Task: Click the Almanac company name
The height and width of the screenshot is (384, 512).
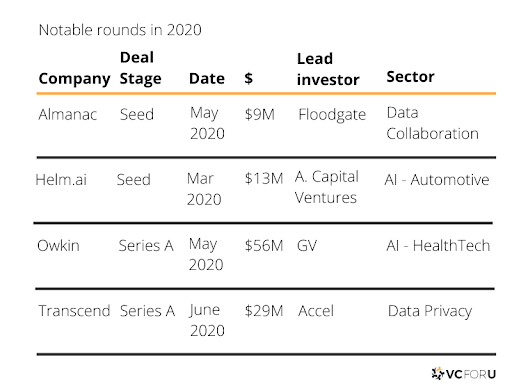Action: point(68,115)
